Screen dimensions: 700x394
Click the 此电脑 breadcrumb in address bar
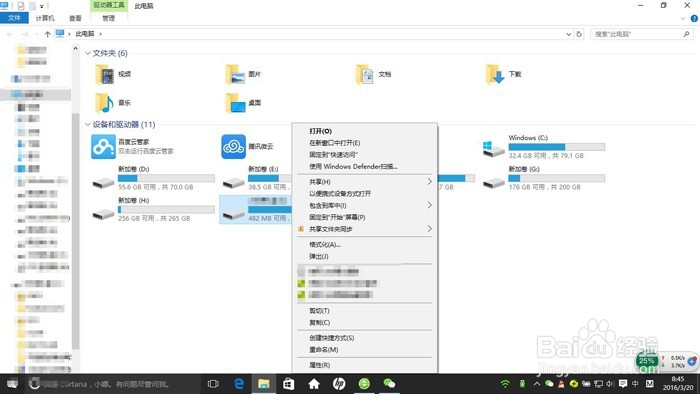(x=85, y=34)
